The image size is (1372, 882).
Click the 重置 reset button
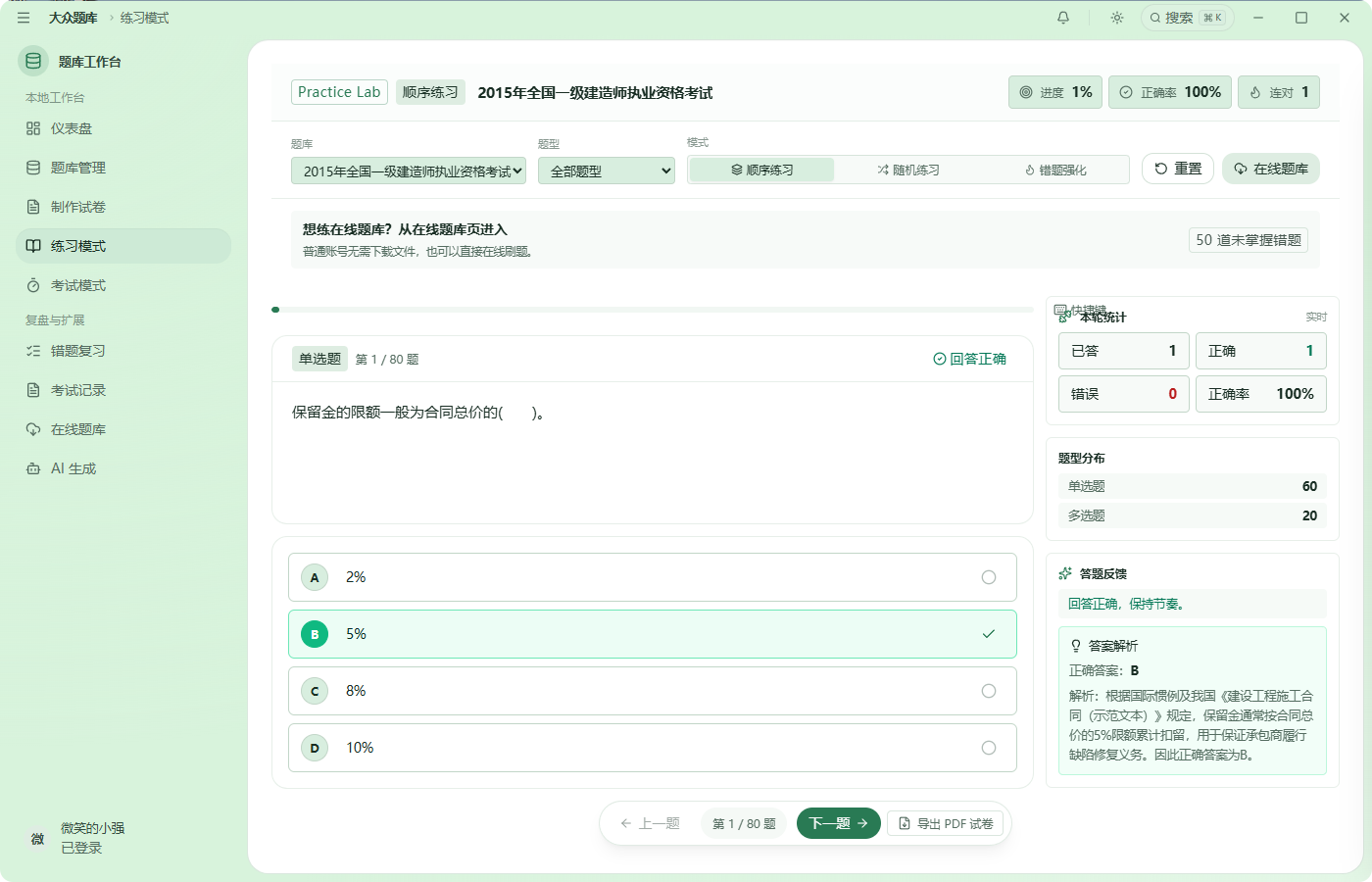[1178, 169]
